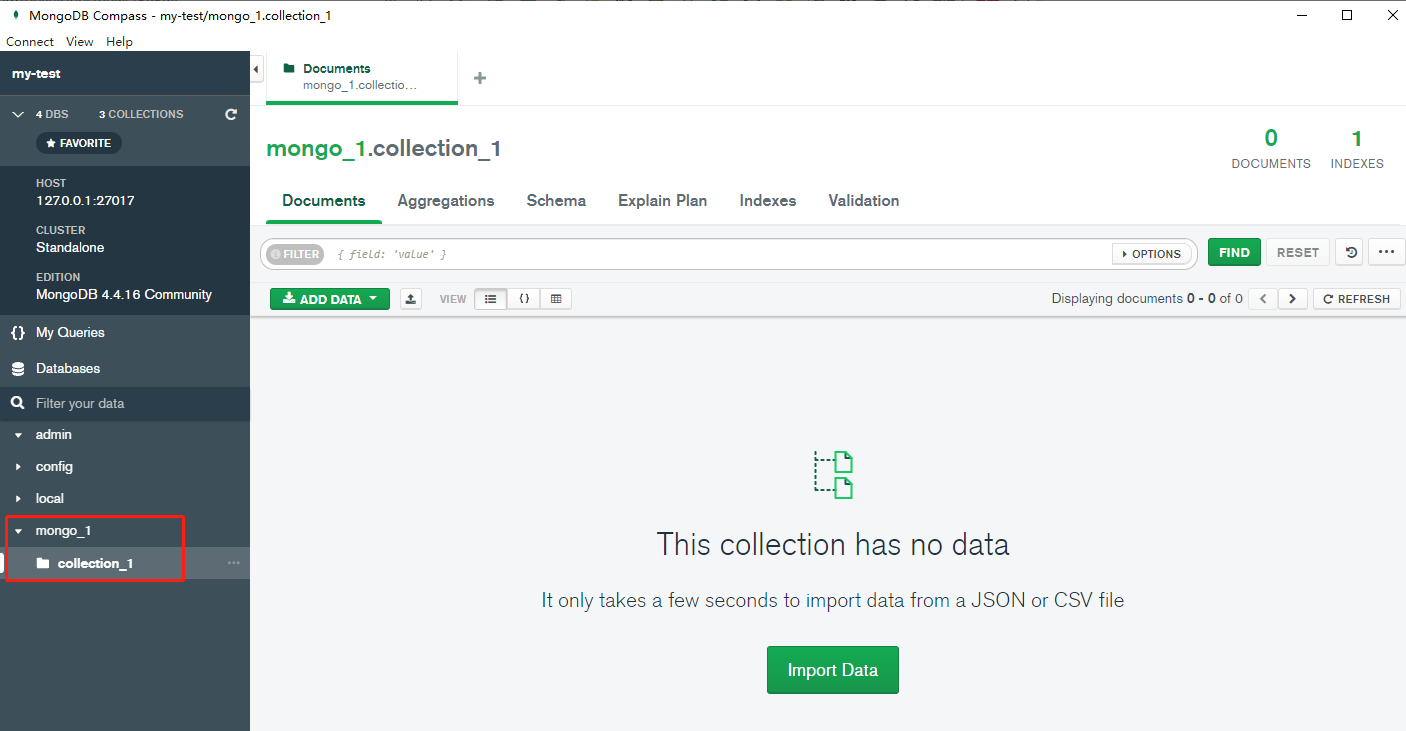
Task: Switch to the Aggregations tab
Action: coord(446,200)
